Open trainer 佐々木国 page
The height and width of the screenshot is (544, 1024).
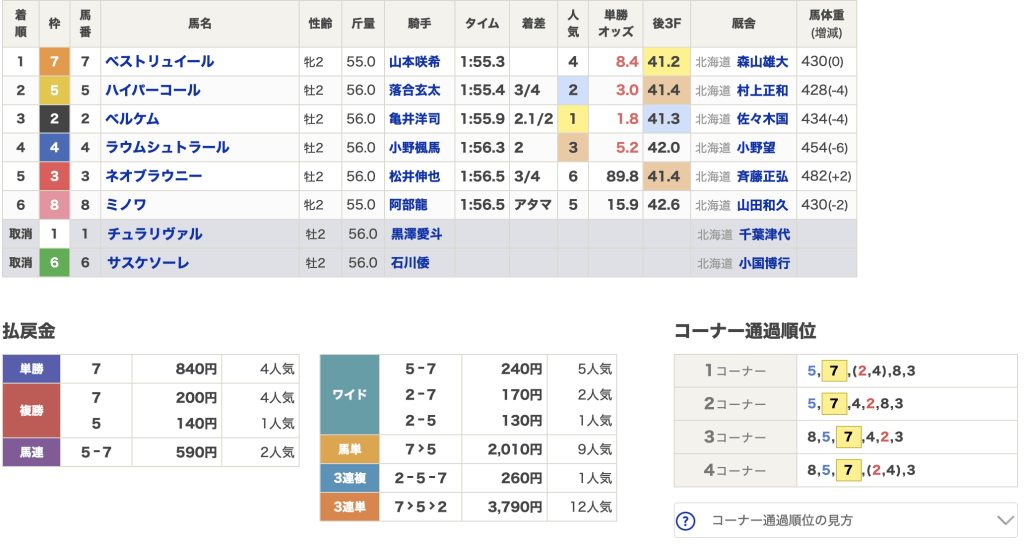click(x=762, y=119)
